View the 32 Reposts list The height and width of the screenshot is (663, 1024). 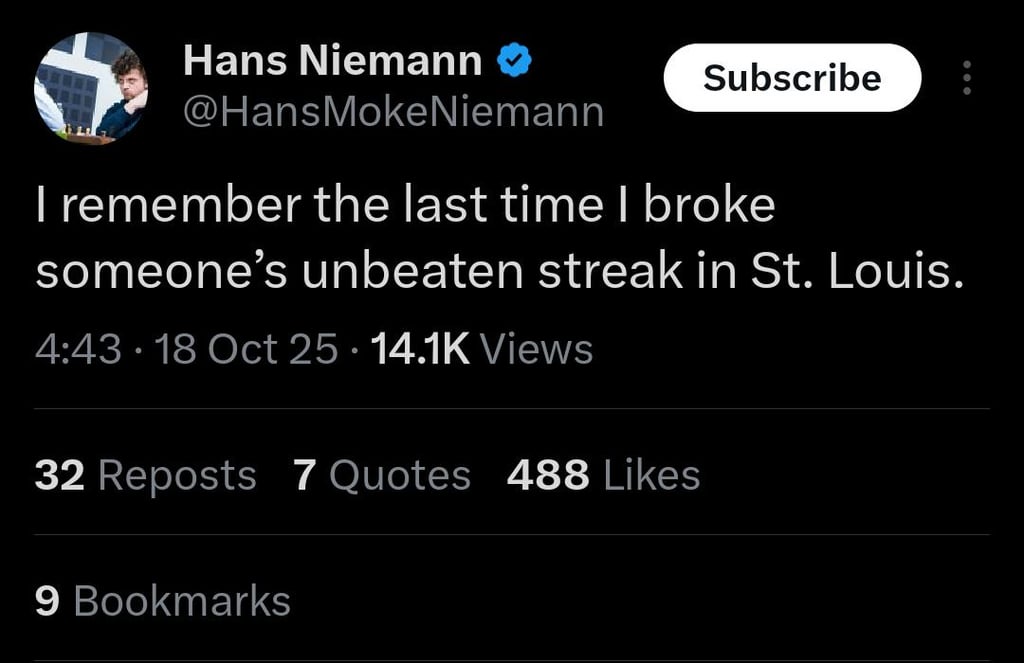(x=145, y=475)
